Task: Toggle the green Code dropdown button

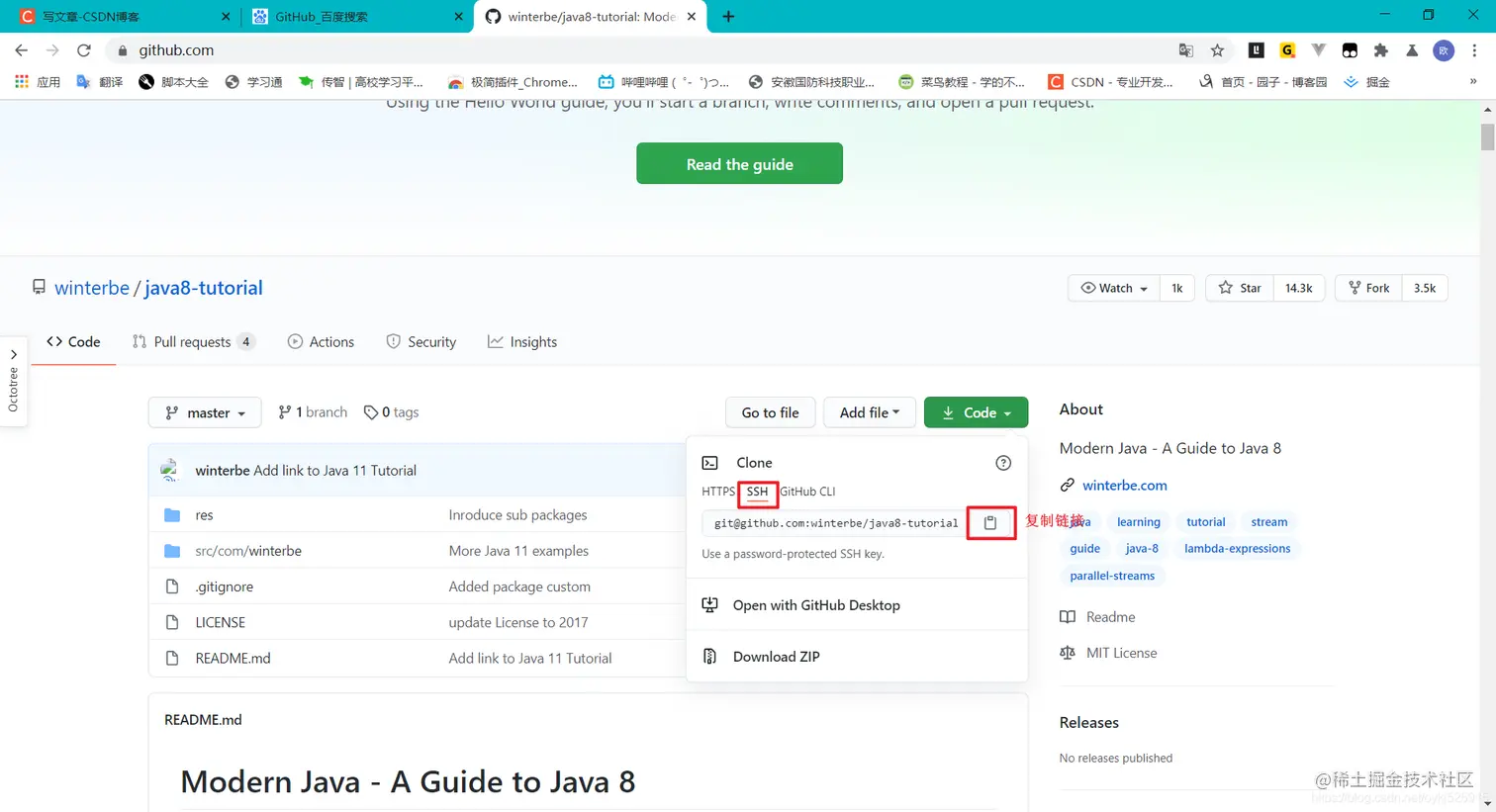Action: click(976, 412)
